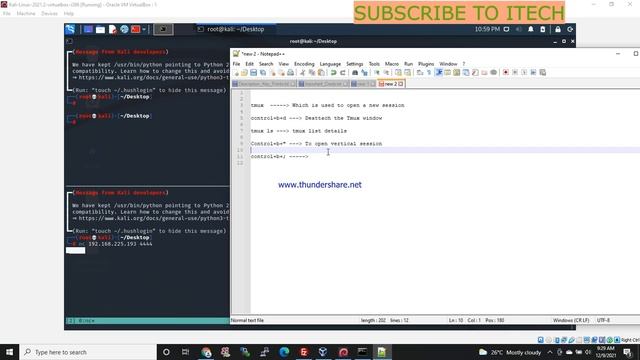Click the 'Windows (CR LF)' status bar entry
Screen dimensions: 640x360
pos(571,320)
